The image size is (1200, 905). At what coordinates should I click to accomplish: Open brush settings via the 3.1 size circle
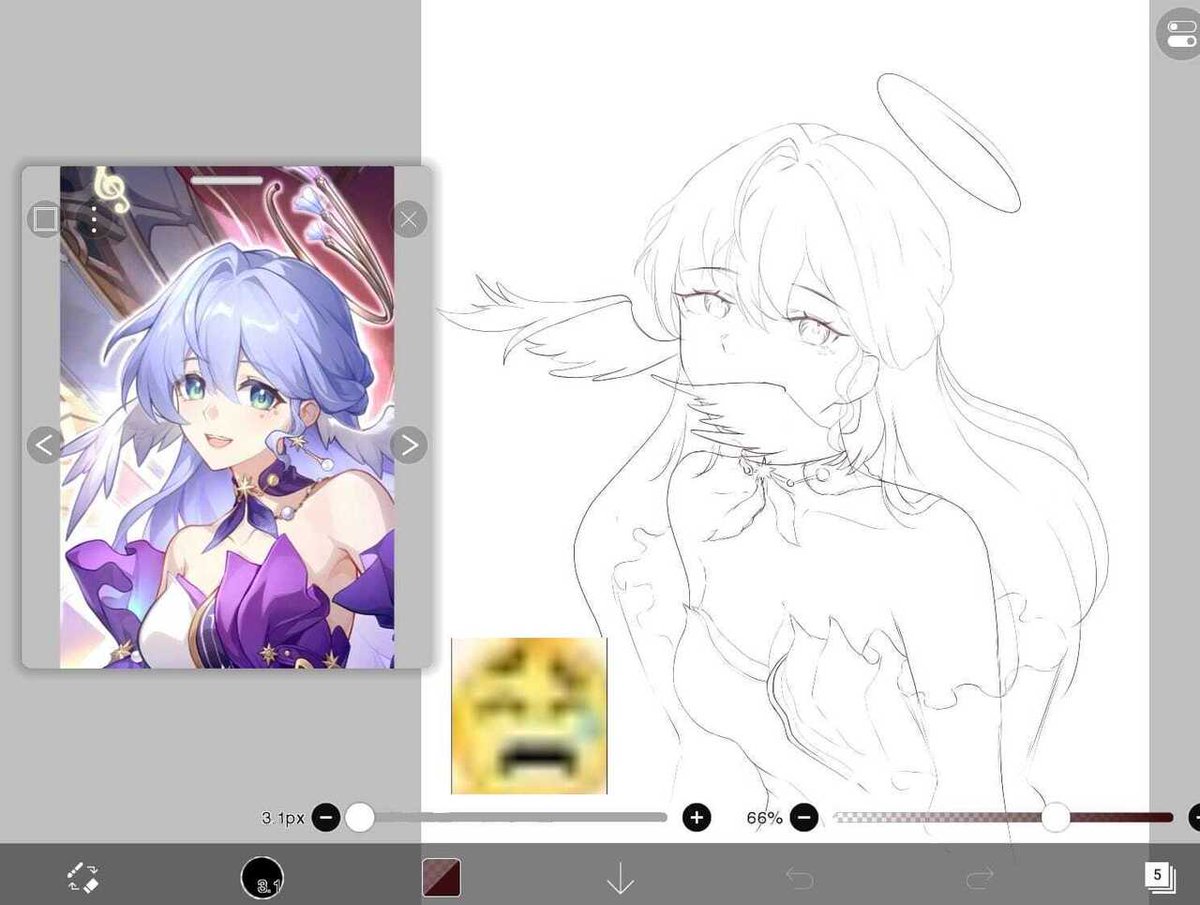pyautogui.click(x=263, y=877)
